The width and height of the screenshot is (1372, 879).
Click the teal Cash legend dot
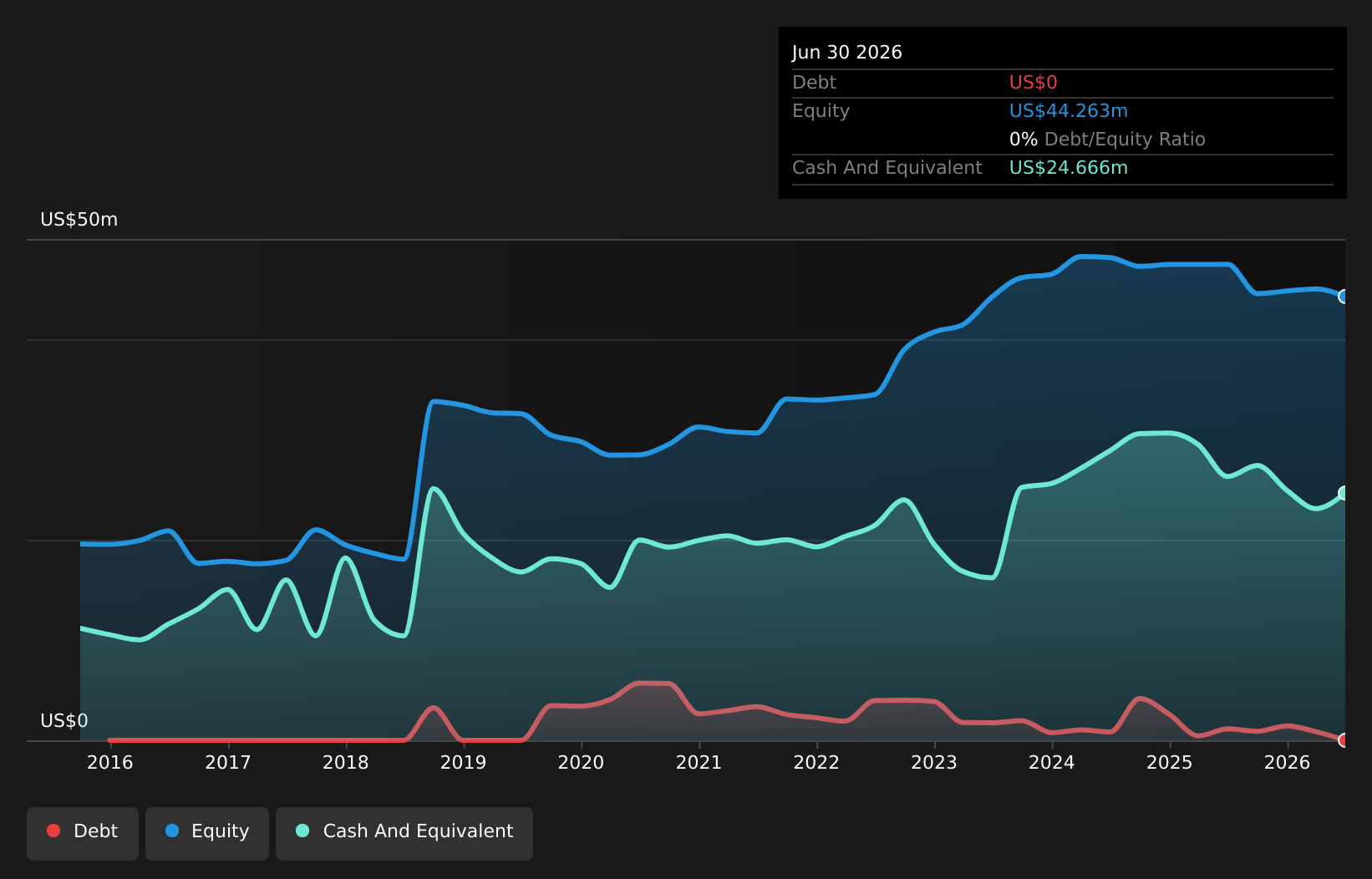coord(302,831)
